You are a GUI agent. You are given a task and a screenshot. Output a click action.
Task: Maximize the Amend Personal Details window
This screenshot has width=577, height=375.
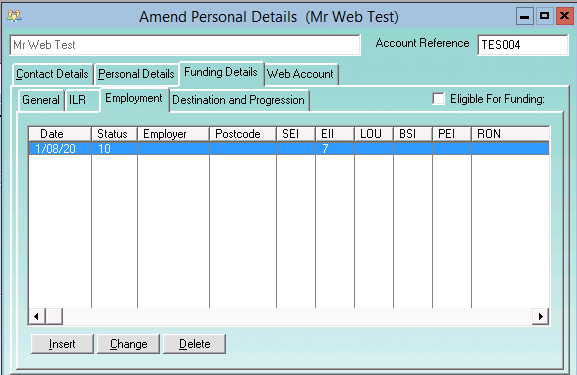coord(544,16)
